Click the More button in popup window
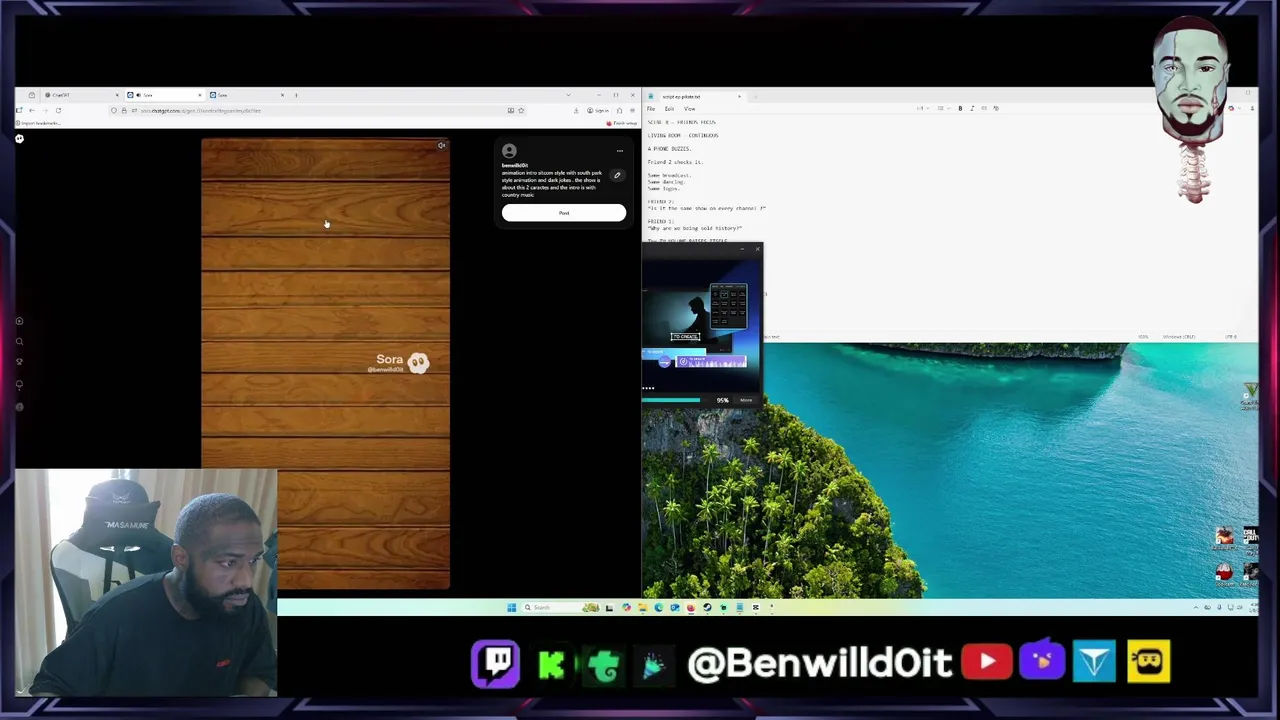The image size is (1280, 720). [x=746, y=400]
